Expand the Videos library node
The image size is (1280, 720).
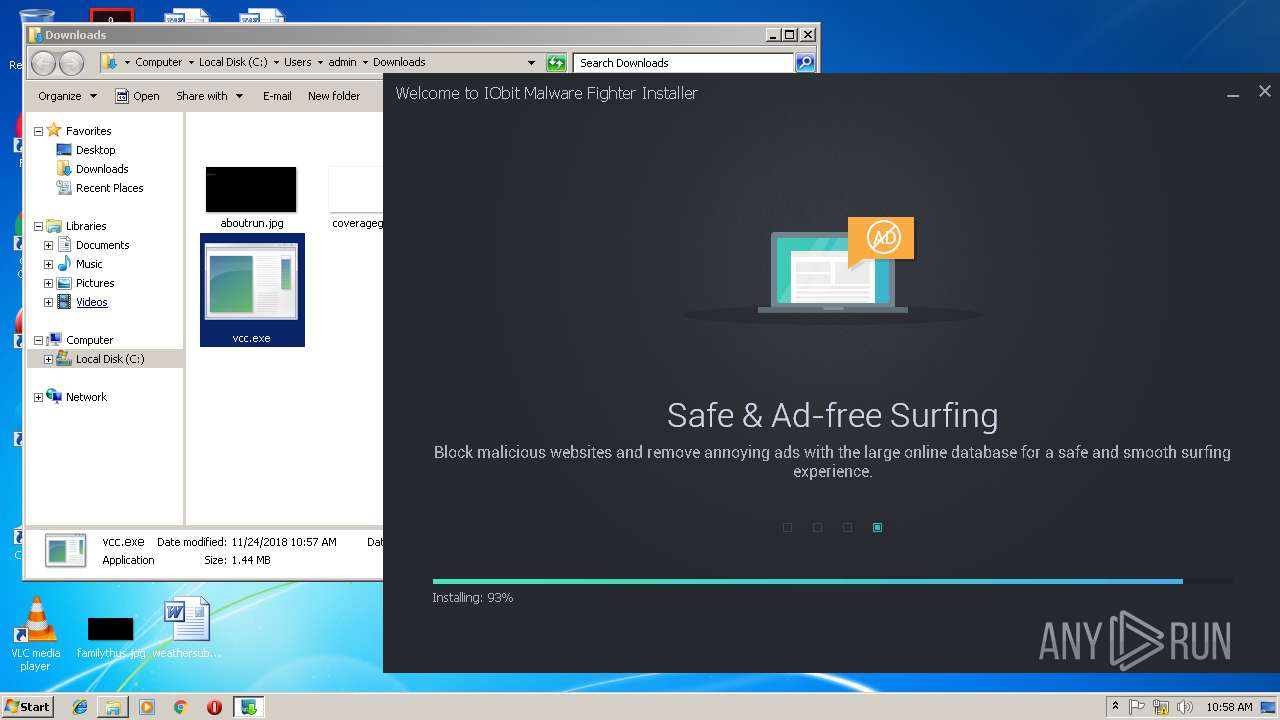(48, 302)
